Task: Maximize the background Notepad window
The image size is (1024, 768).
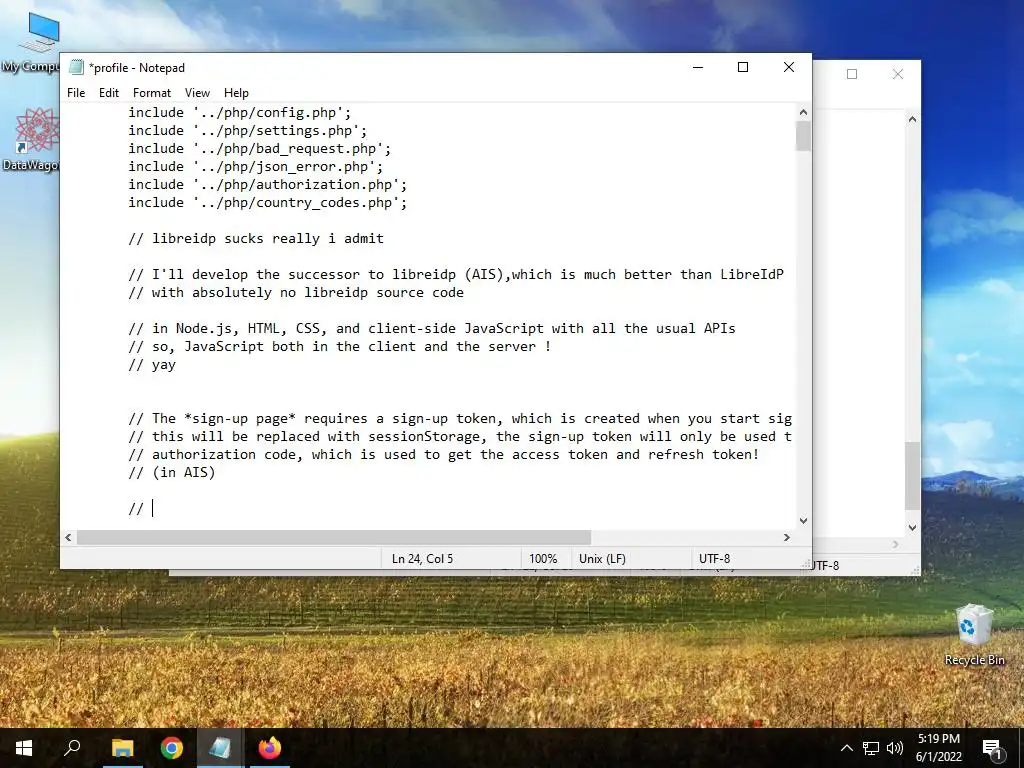Action: (852, 74)
